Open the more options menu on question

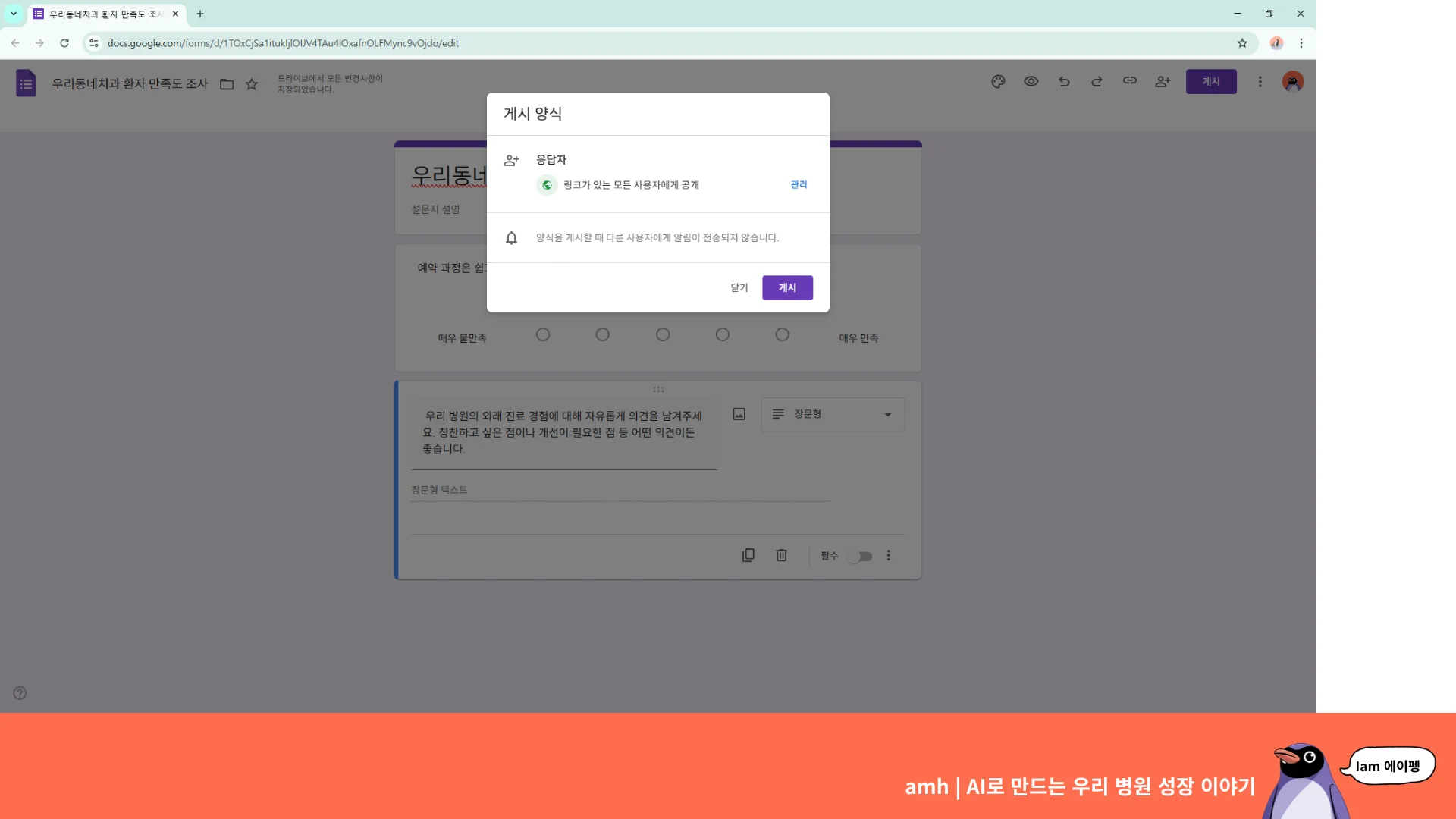888,555
